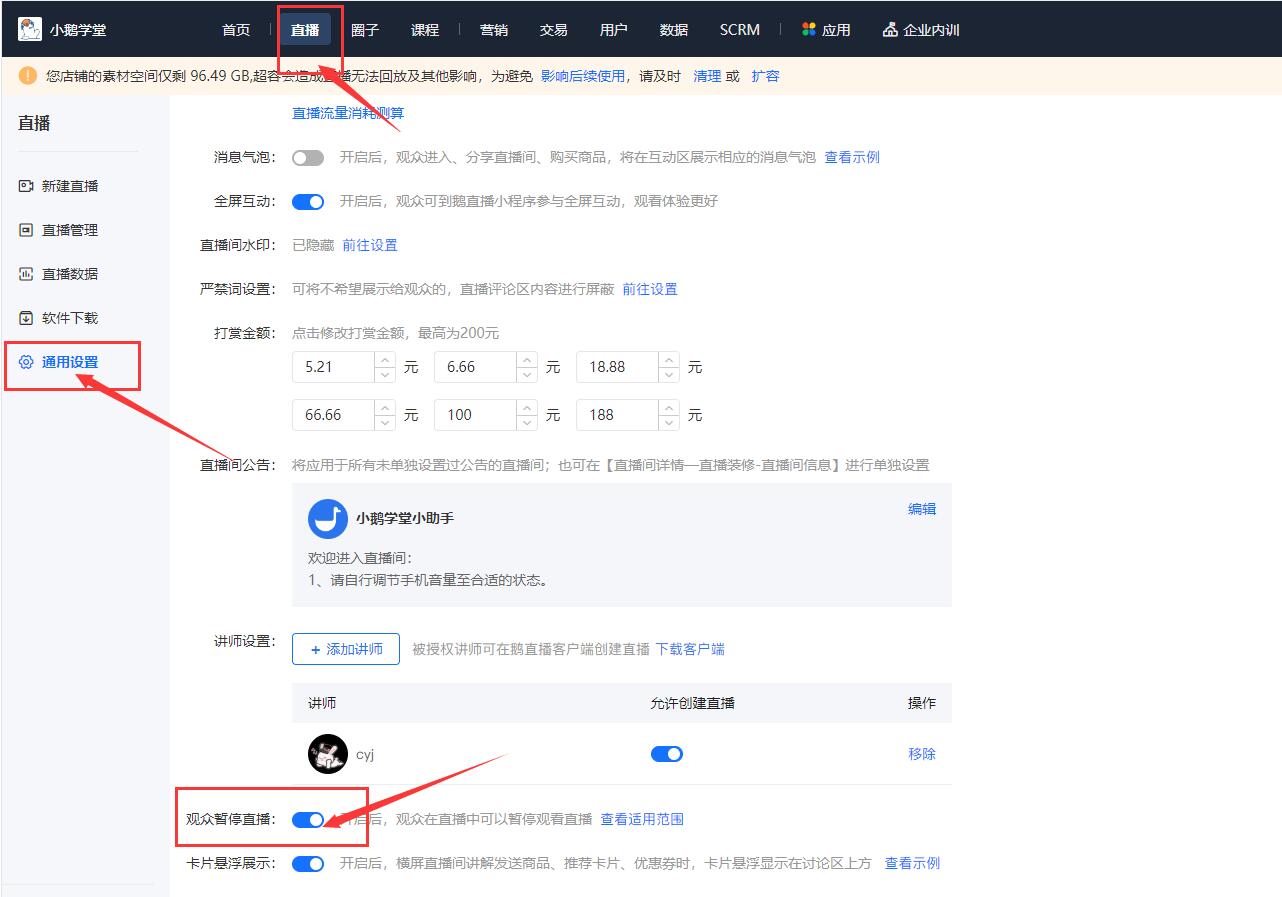Click the 软件下载 sidebar item
The image size is (1282, 897).
70,317
